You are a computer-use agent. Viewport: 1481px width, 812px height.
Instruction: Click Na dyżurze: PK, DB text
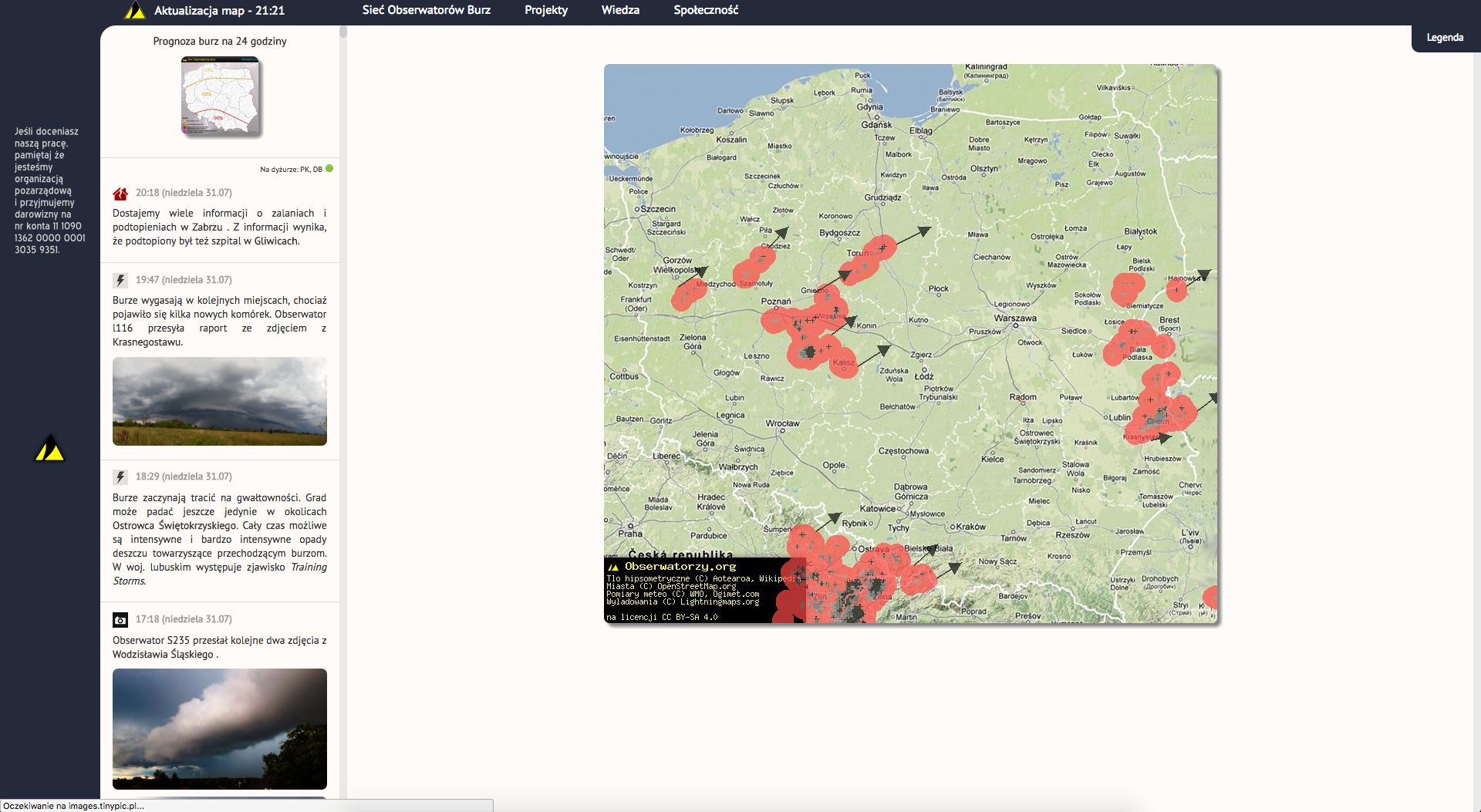click(x=291, y=169)
